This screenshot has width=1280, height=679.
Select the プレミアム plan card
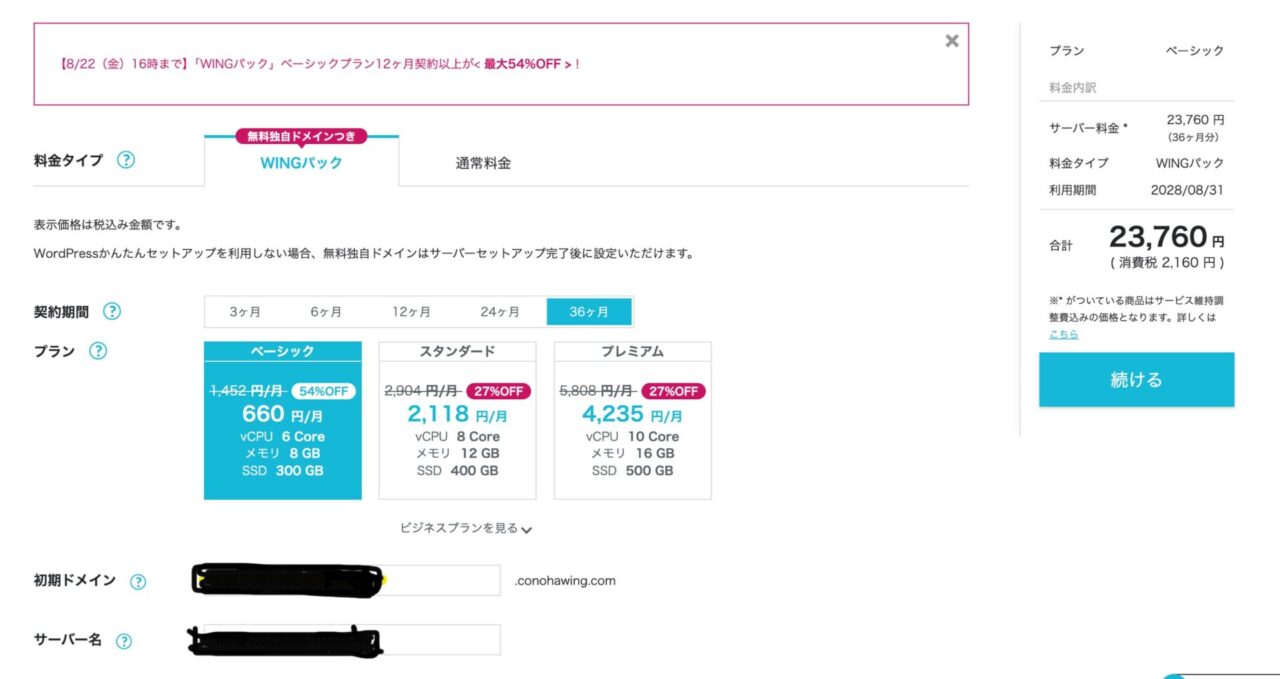[x=633, y=420]
